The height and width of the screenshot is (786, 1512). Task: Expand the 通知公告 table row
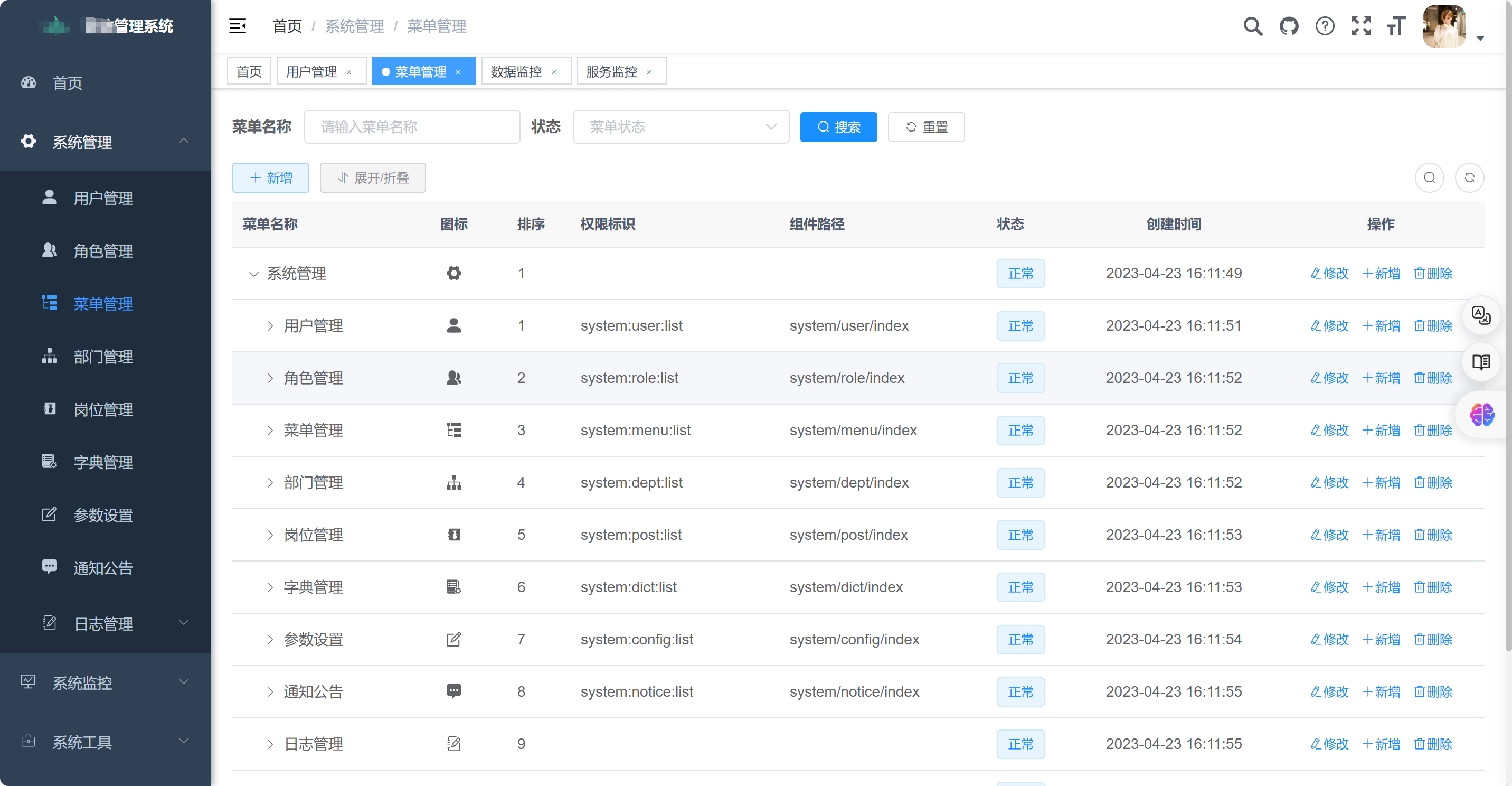270,692
